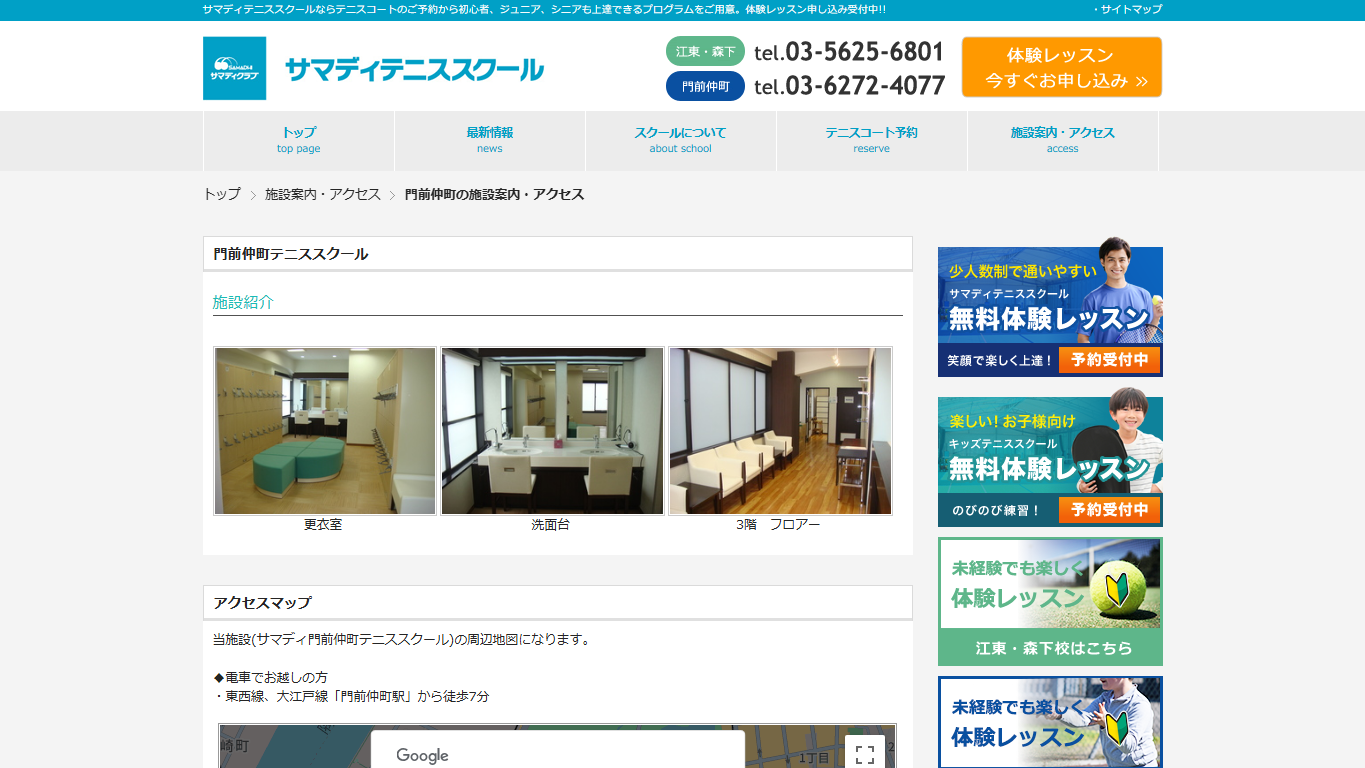Open the 施設案内・アクセス access menu
The height and width of the screenshot is (768, 1365).
[1063, 140]
